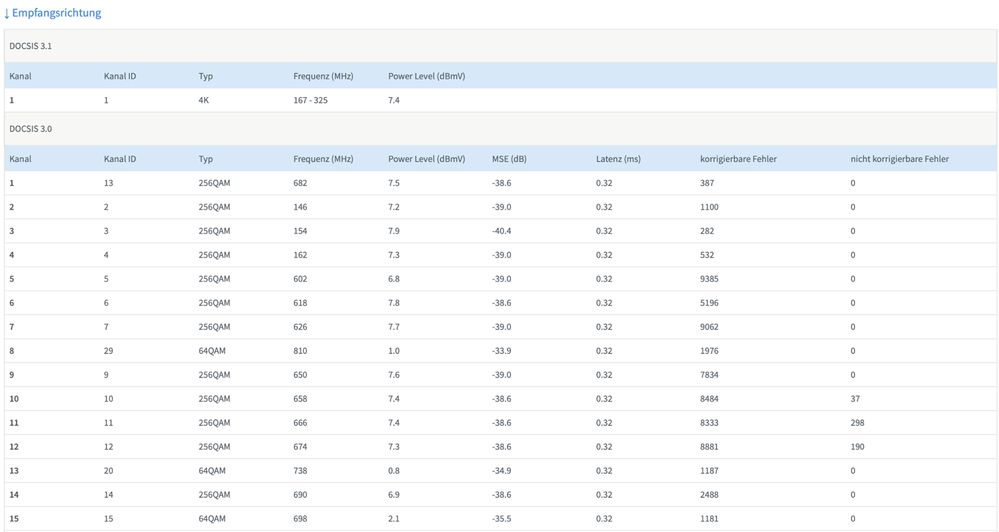
Task: Select the uncorrectable error value 190
Action: (x=857, y=447)
